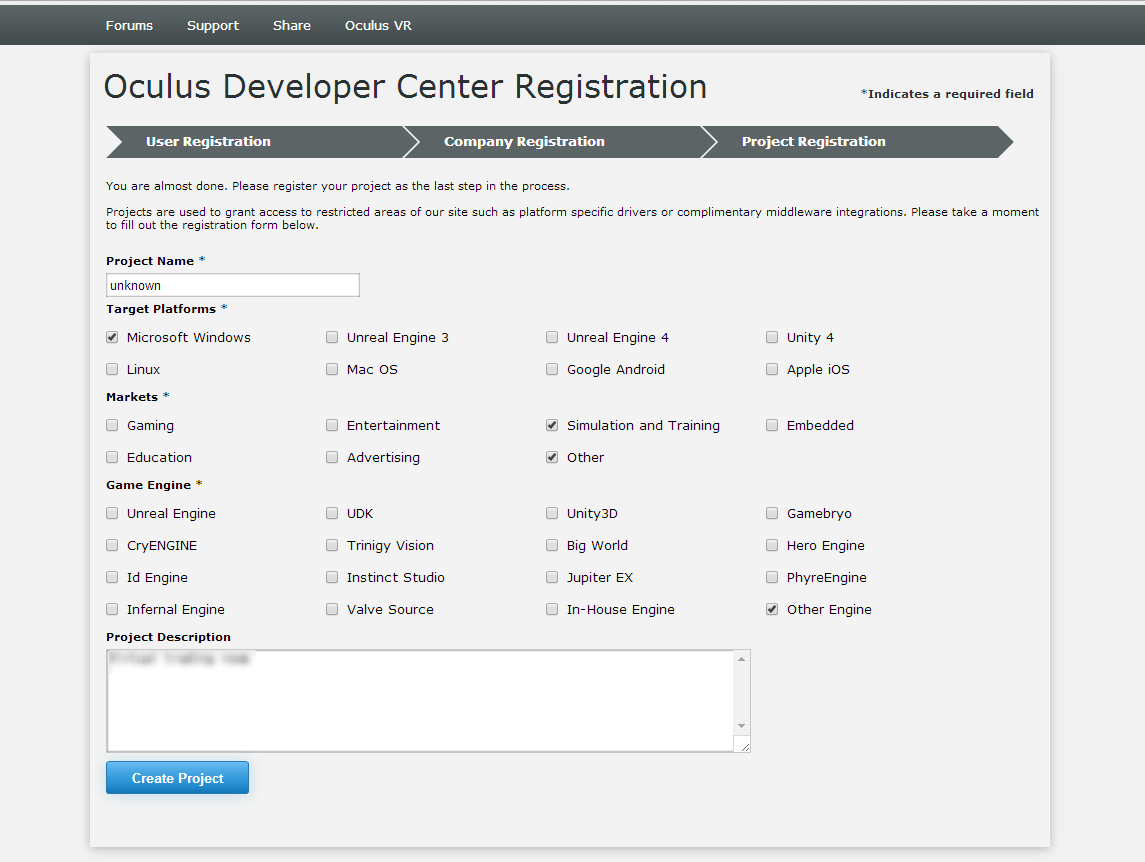Check Hero Engine game engine
The image size is (1145, 862).
(x=772, y=546)
